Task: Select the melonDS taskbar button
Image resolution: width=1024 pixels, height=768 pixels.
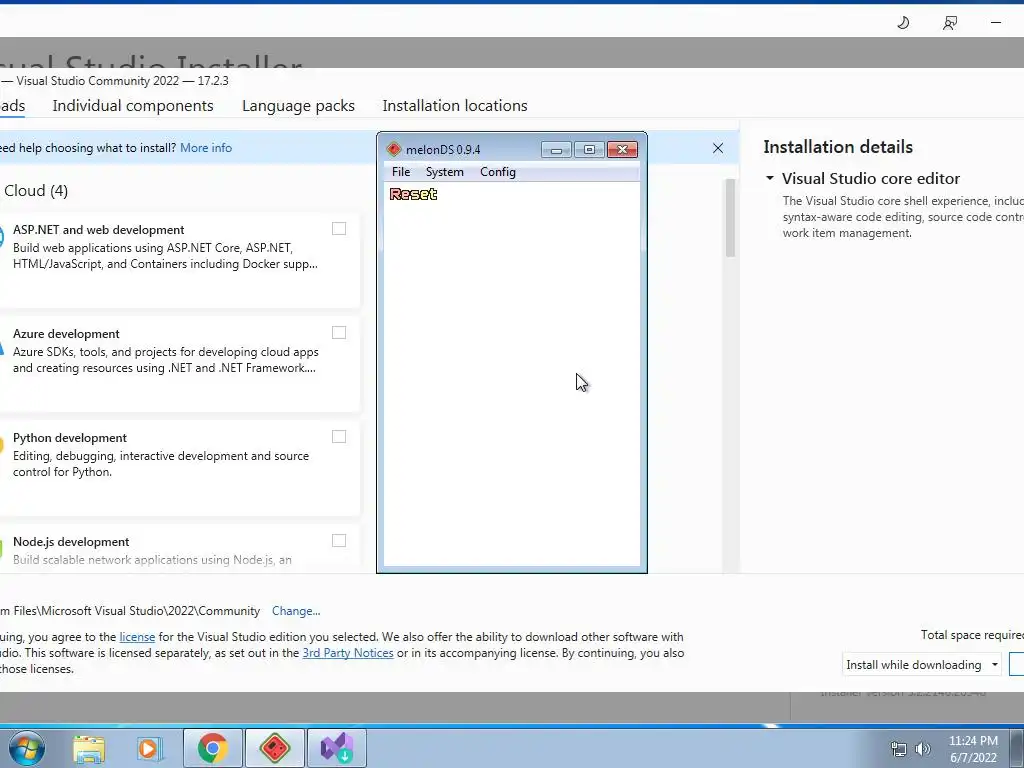Action: coord(274,748)
